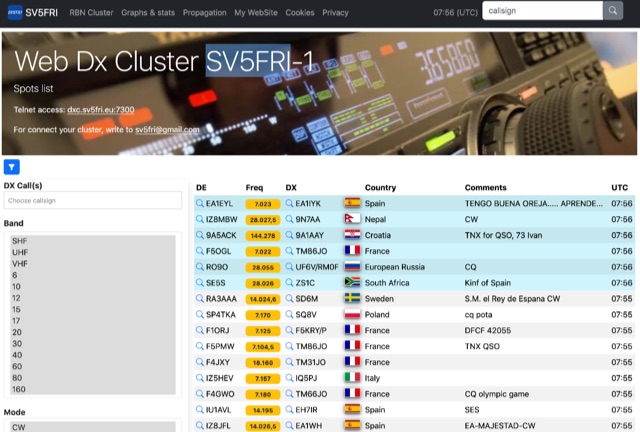The image size is (640, 432).
Task: Click the sv5fri@gmail.com email link
Action: click(167, 130)
